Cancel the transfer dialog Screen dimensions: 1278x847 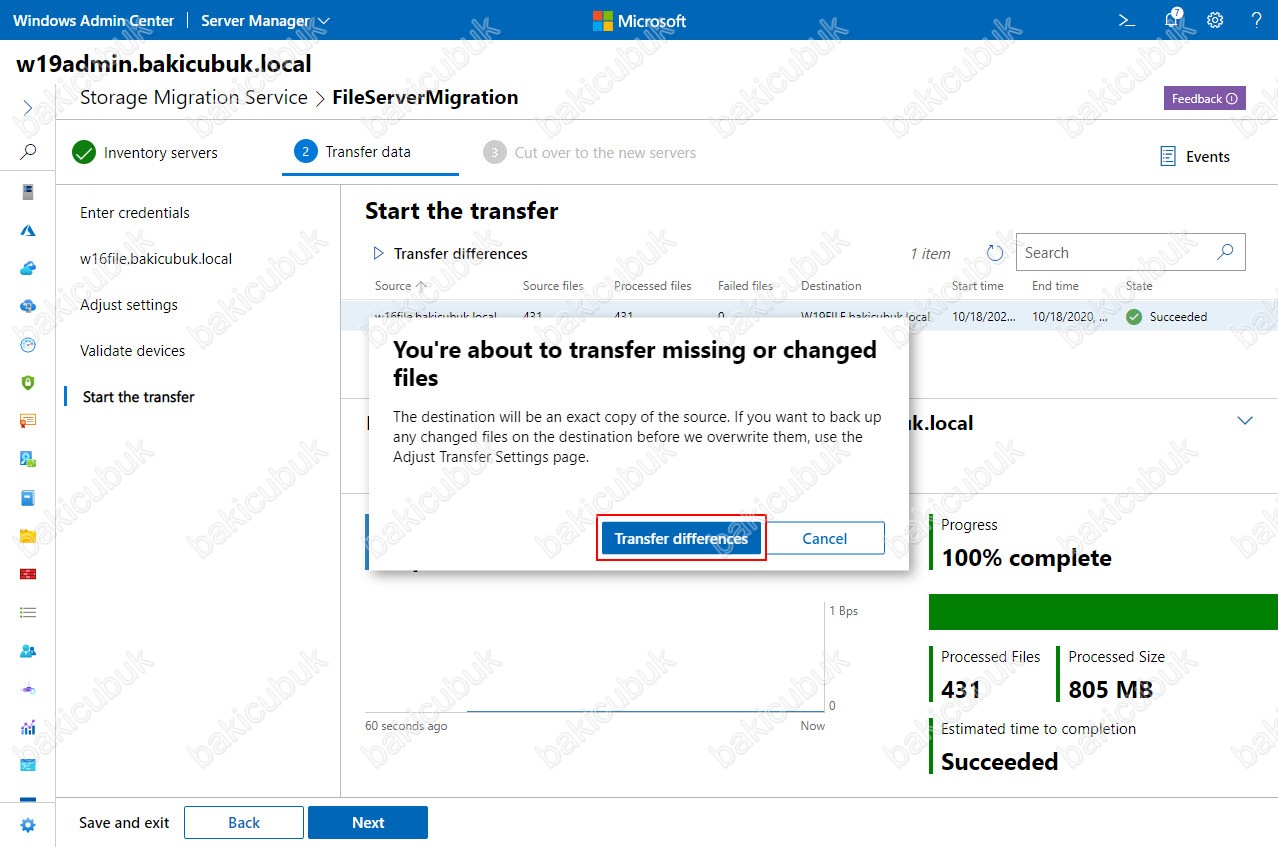click(825, 538)
